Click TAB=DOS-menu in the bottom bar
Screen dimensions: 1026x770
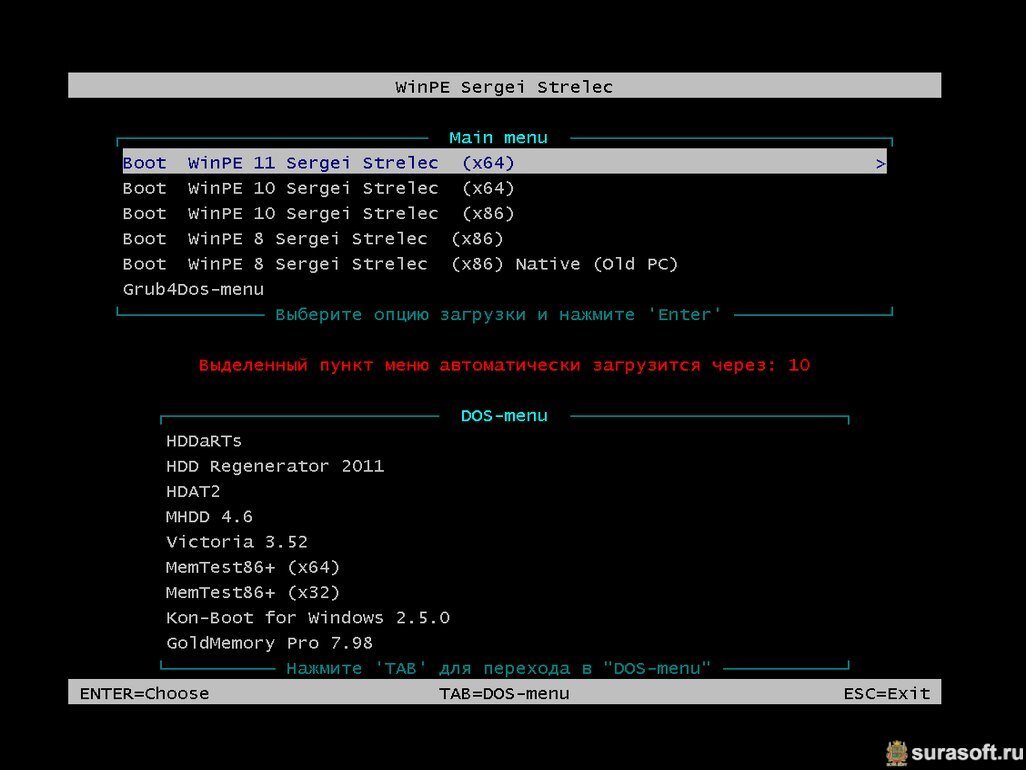[x=504, y=693]
